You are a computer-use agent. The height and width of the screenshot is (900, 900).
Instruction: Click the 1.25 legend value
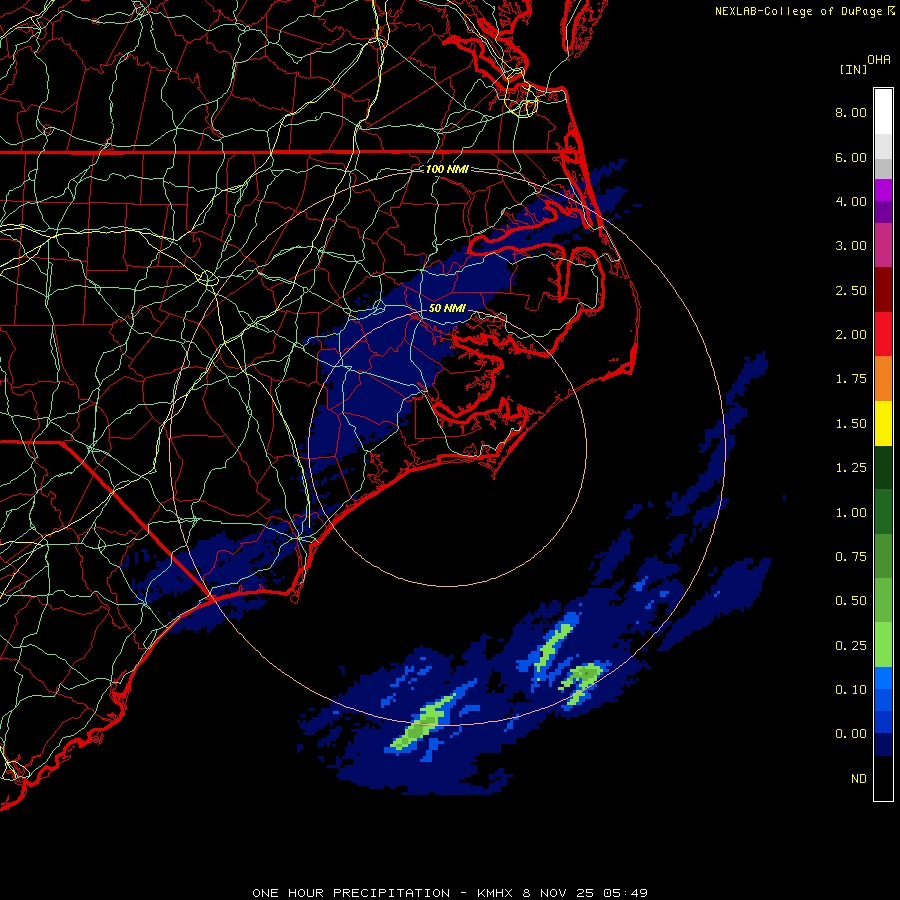pyautogui.click(x=851, y=468)
